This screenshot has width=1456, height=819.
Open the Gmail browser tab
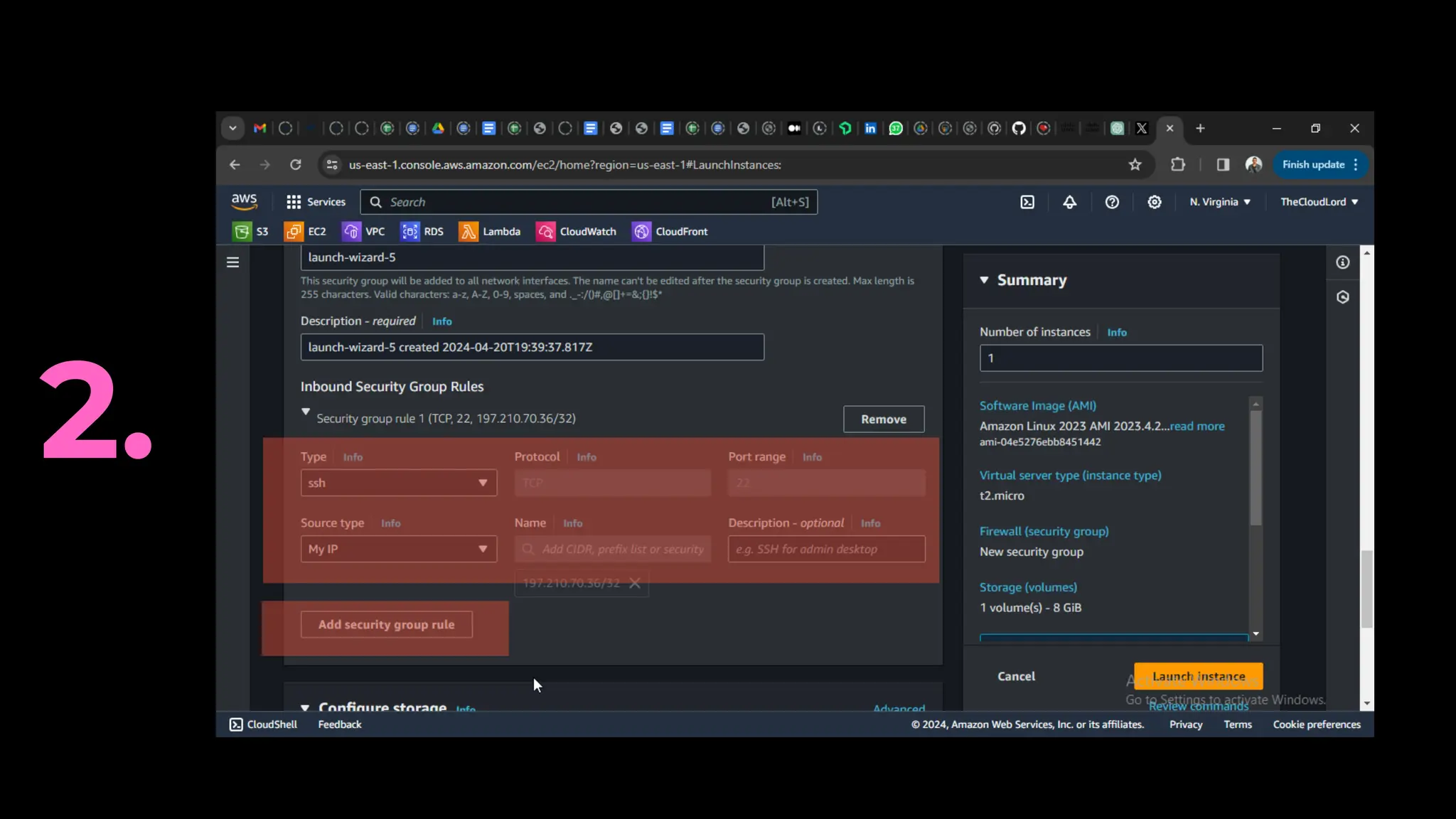259,129
